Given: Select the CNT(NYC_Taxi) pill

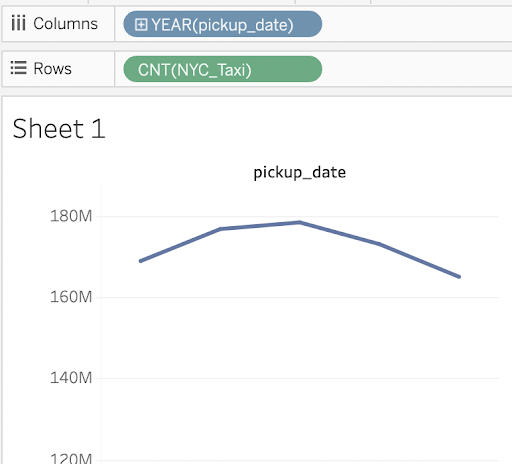Looking at the screenshot, I should pos(223,69).
